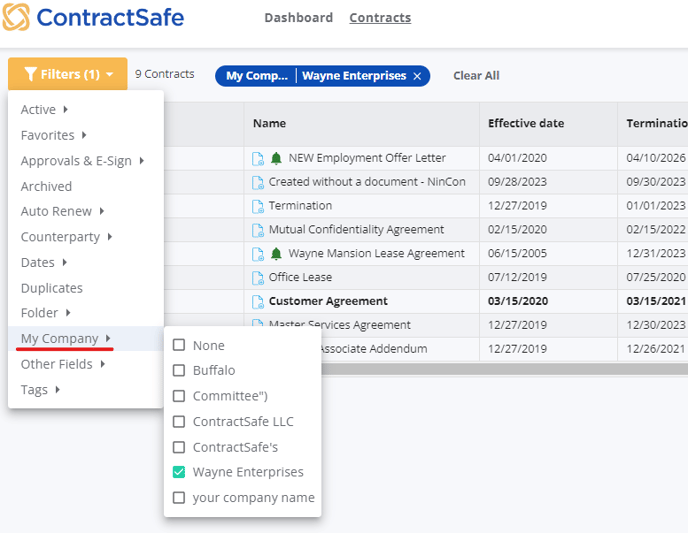The image size is (688, 533).
Task: Click the horizontal scrollbar under the table
Action: pyautogui.click(x=505, y=369)
